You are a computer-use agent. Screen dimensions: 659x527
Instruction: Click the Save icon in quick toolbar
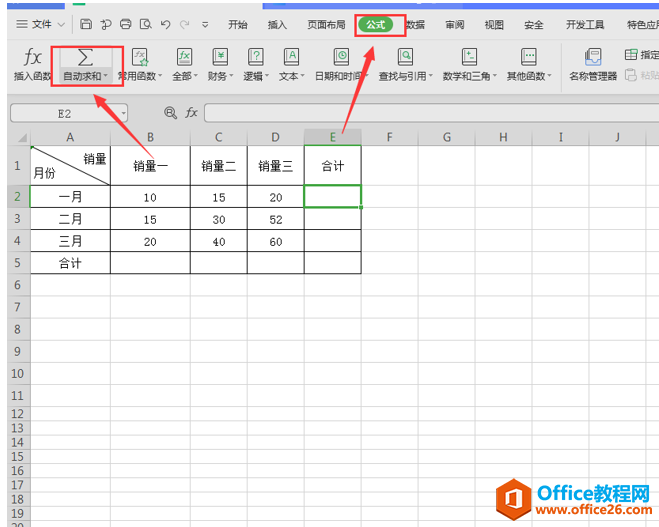86,24
